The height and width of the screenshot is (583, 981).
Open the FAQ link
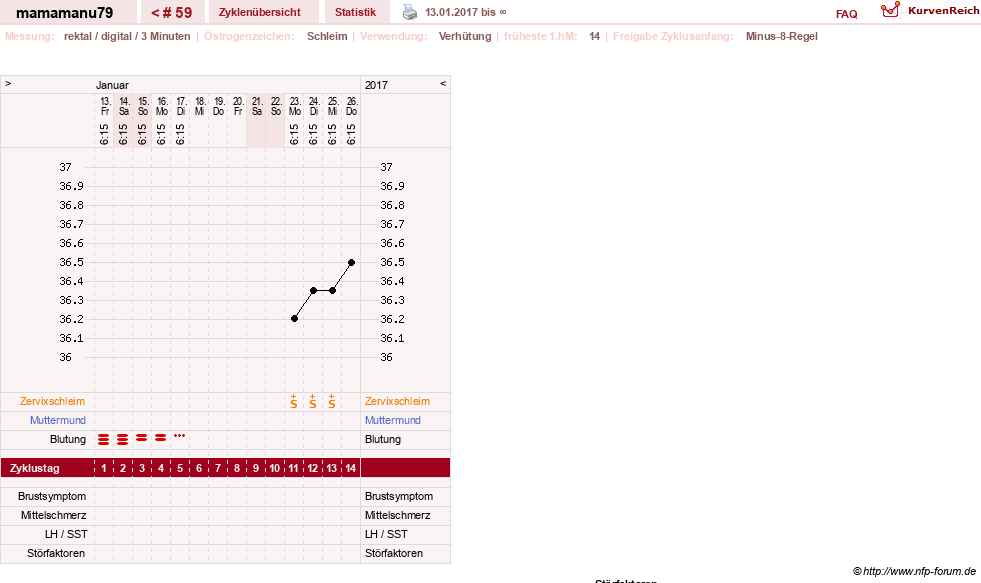[846, 14]
